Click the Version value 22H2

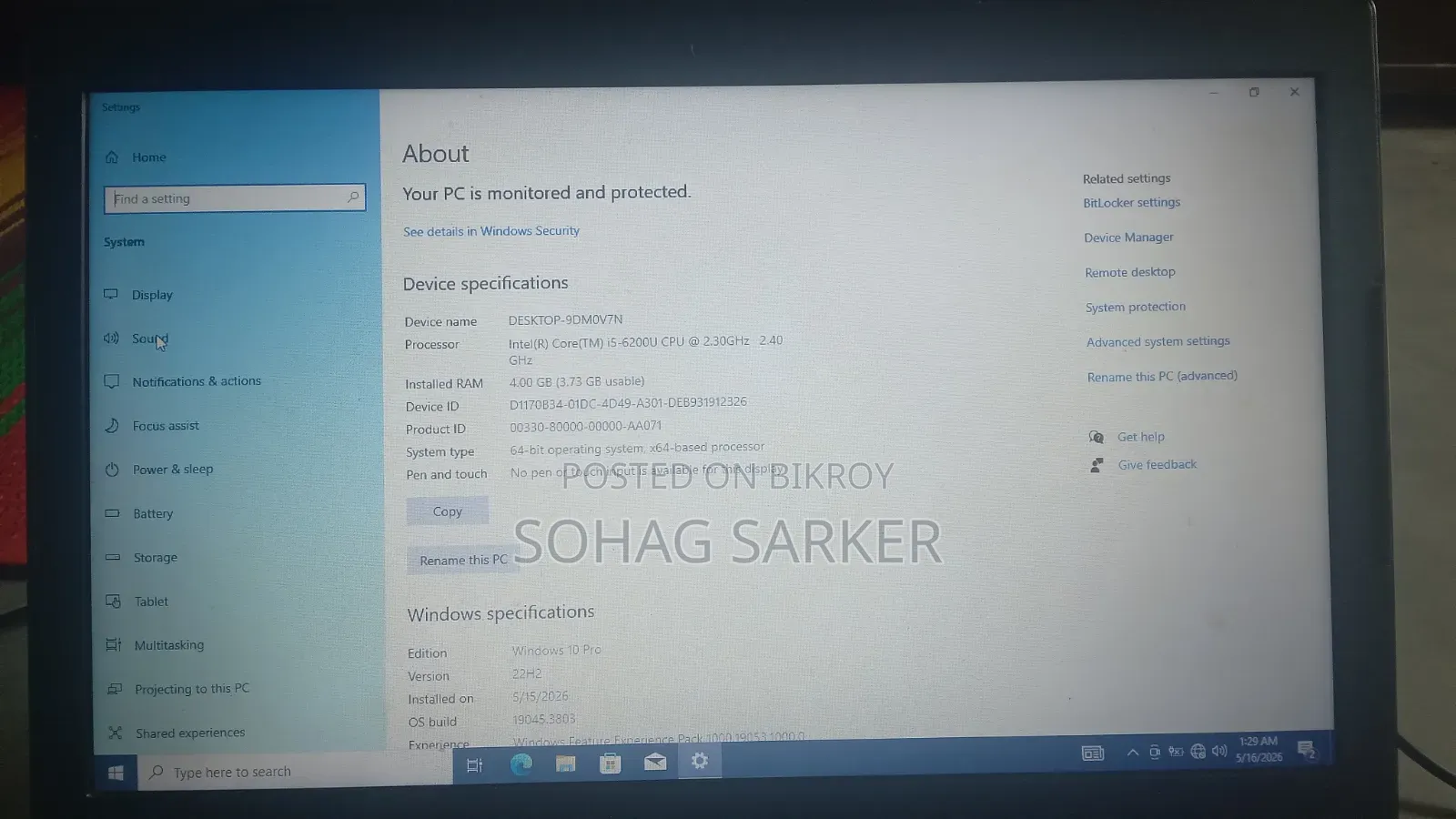click(527, 674)
